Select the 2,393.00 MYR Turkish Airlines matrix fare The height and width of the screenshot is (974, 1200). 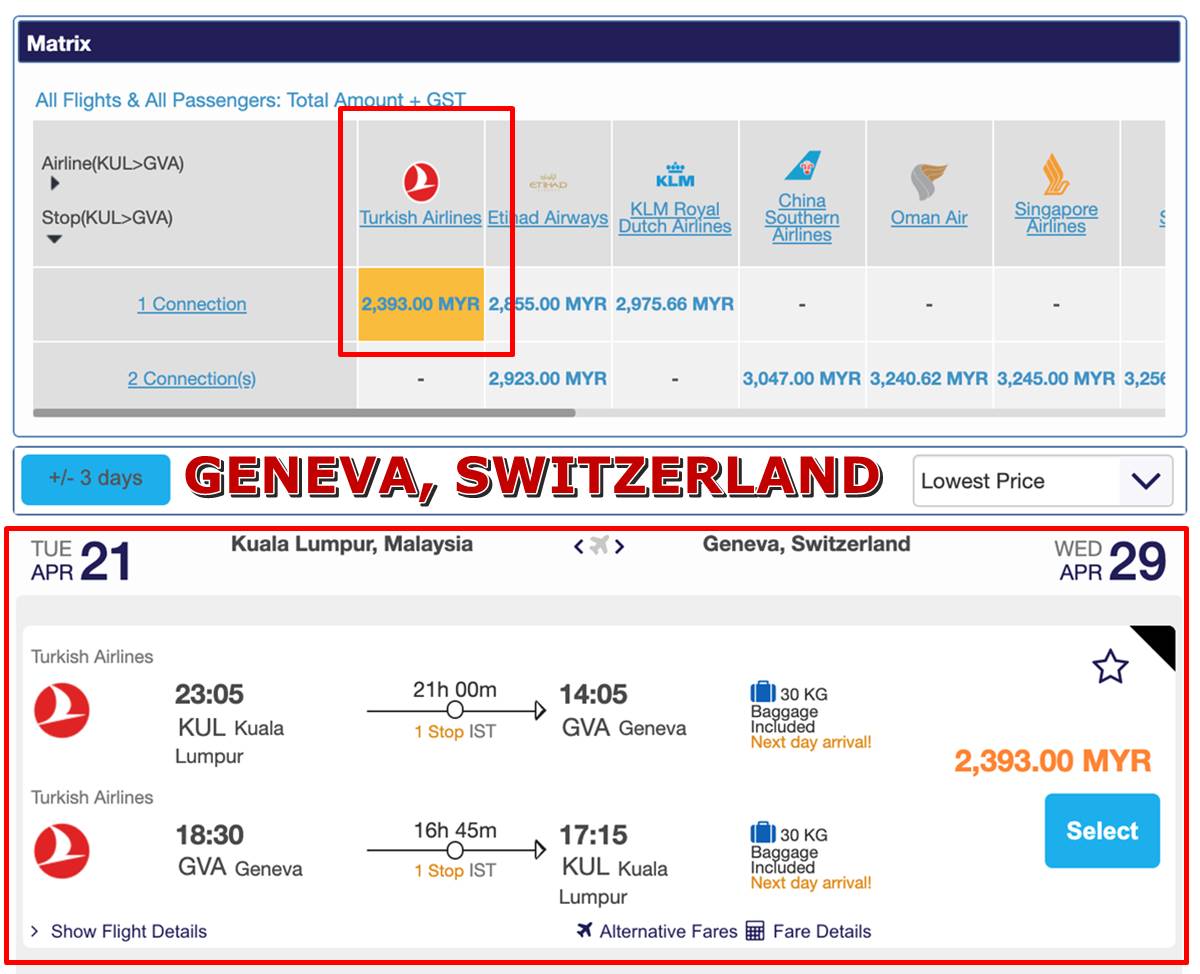[421, 304]
